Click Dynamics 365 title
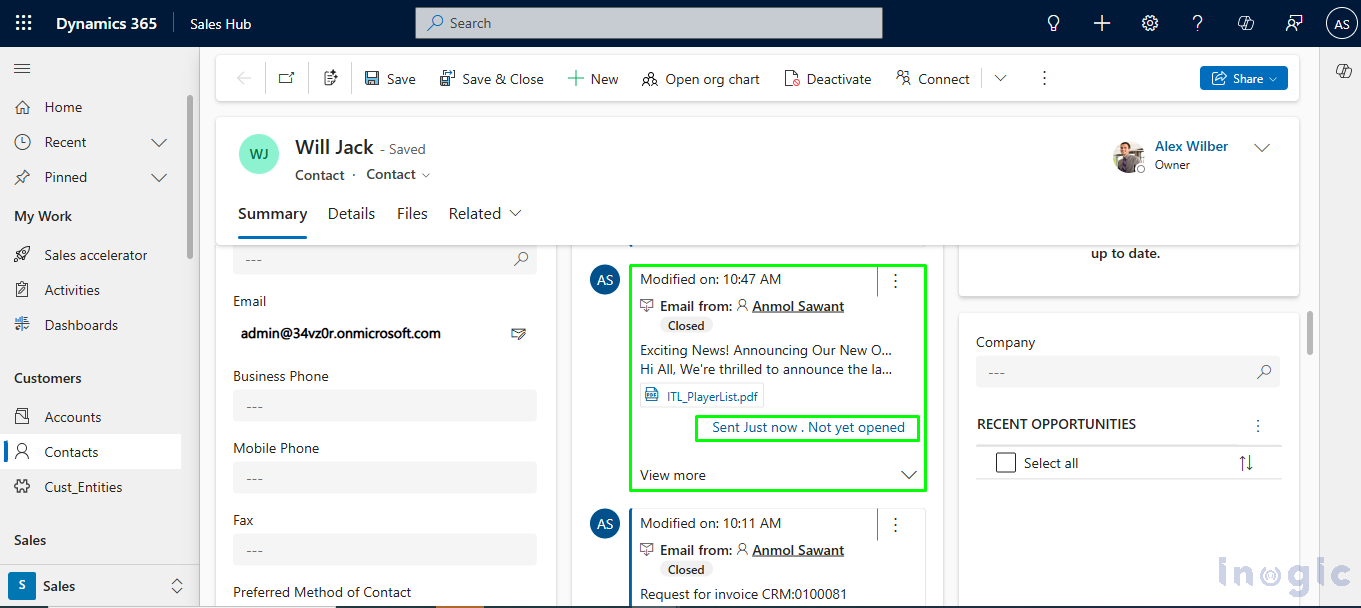This screenshot has height=608, width=1361. [x=106, y=24]
